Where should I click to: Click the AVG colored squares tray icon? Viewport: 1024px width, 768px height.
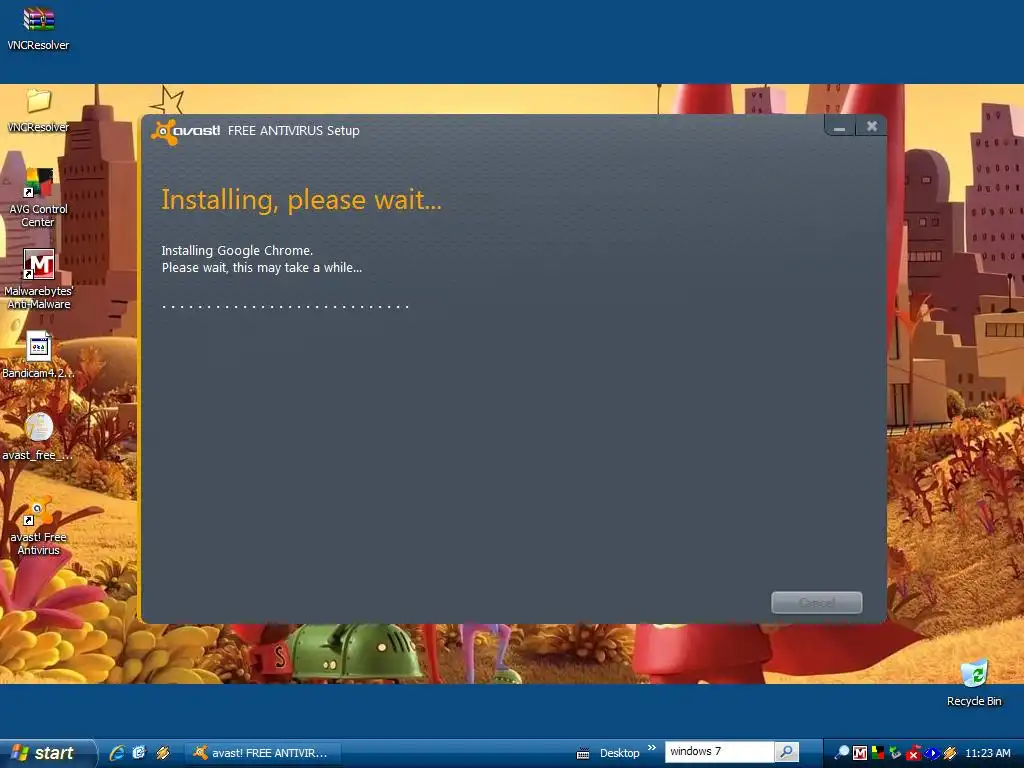coord(878,754)
